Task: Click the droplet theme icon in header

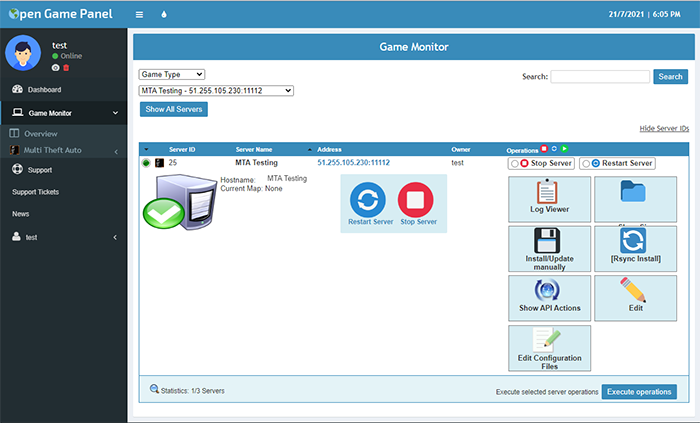Action: (164, 15)
